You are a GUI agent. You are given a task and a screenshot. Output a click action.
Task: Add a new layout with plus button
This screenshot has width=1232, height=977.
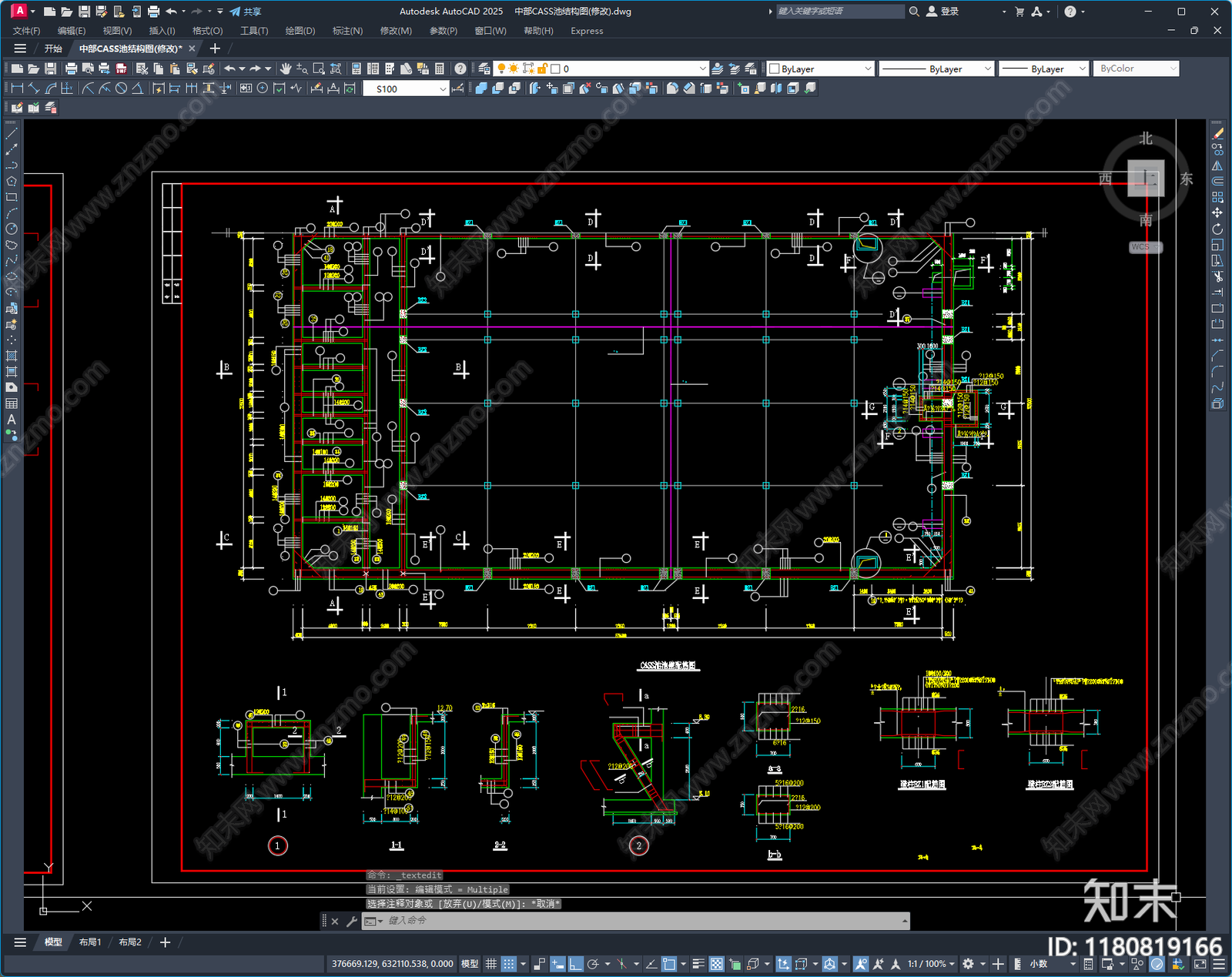(x=165, y=942)
